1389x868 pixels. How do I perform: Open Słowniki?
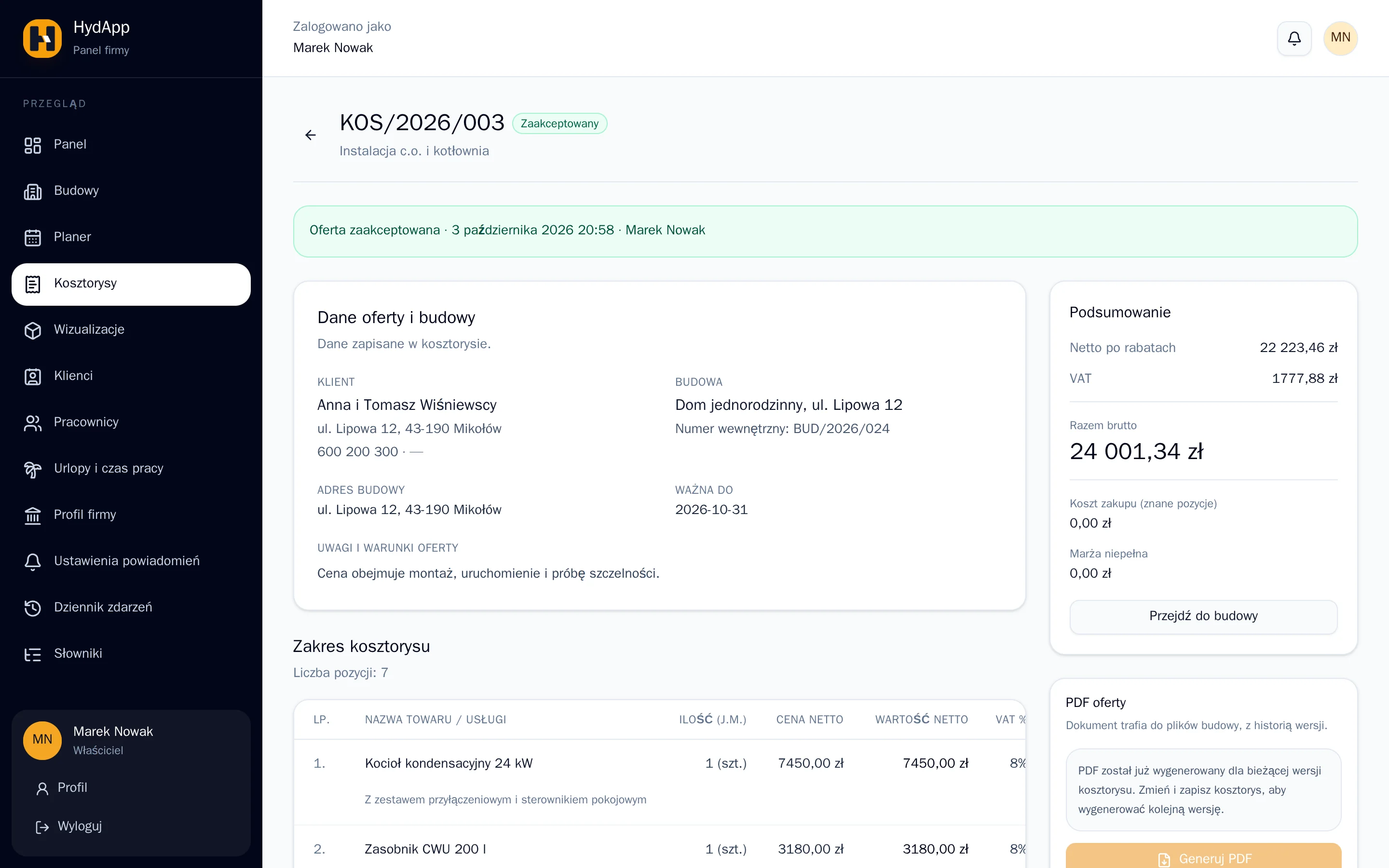point(131,654)
